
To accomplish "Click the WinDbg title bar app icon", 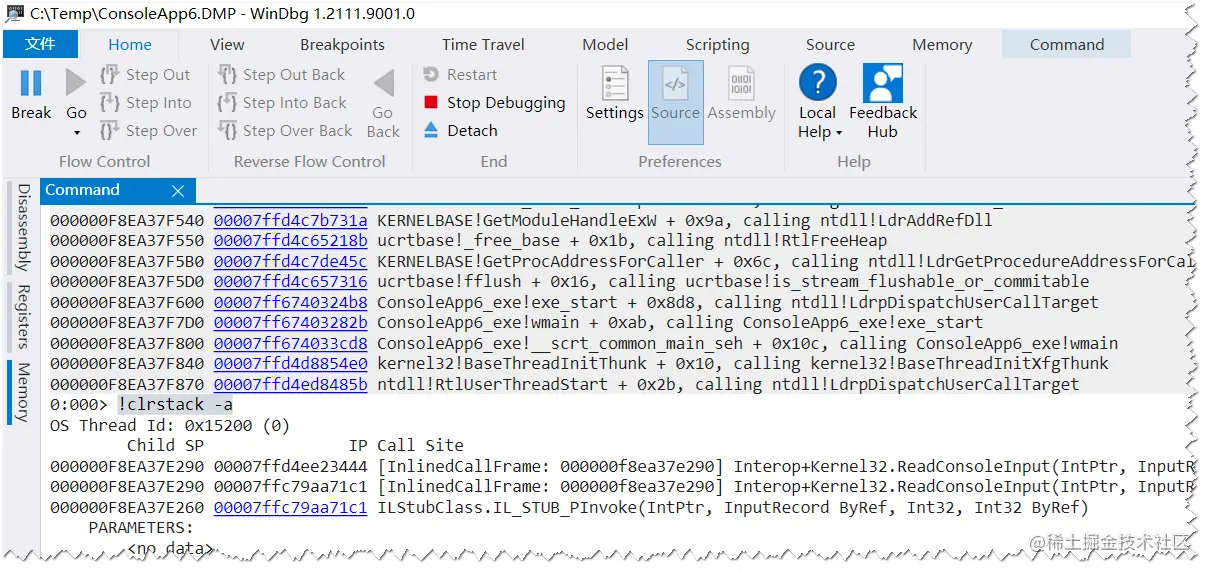I will pyautogui.click(x=15, y=14).
